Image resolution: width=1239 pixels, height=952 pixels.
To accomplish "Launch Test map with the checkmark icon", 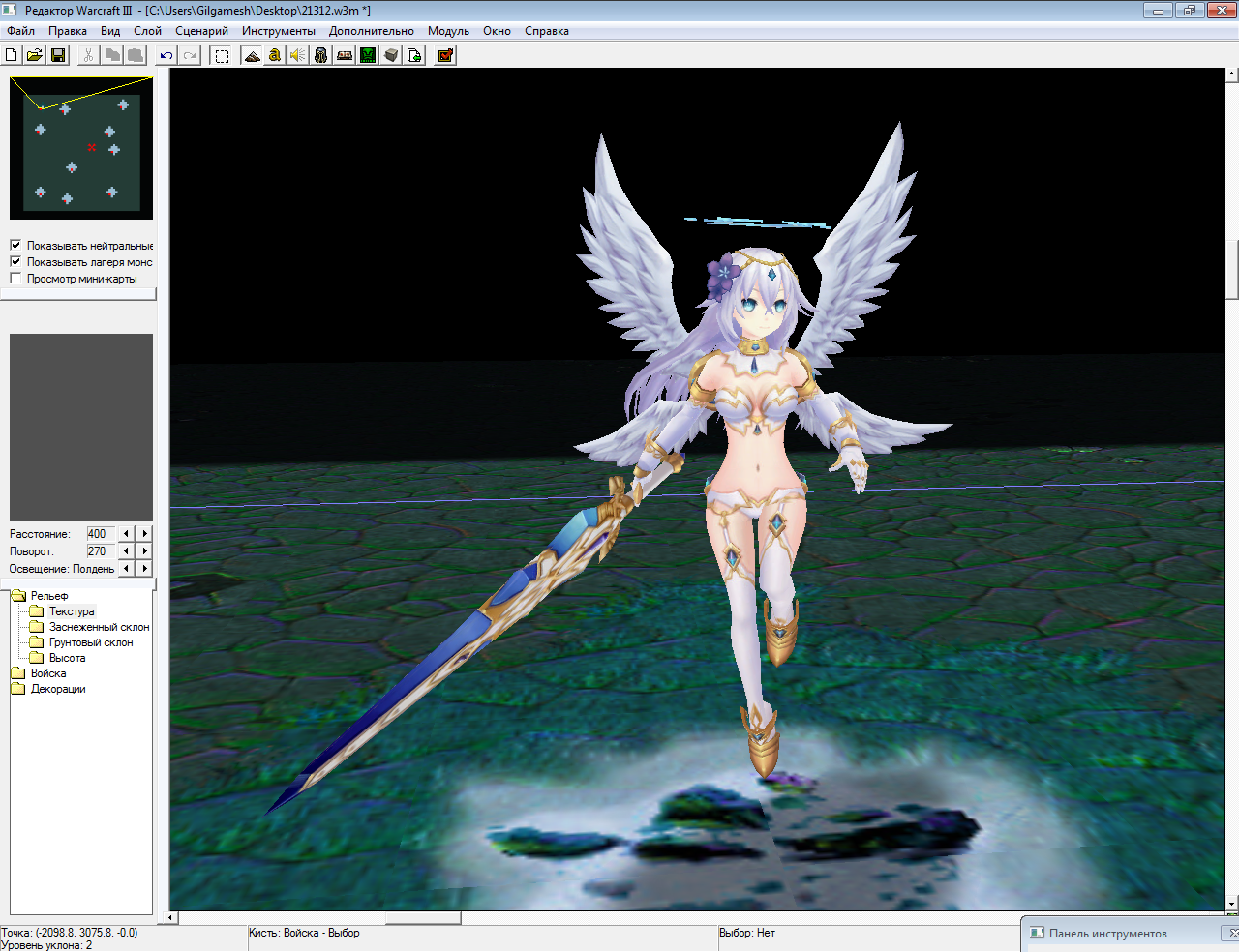I will [x=445, y=55].
